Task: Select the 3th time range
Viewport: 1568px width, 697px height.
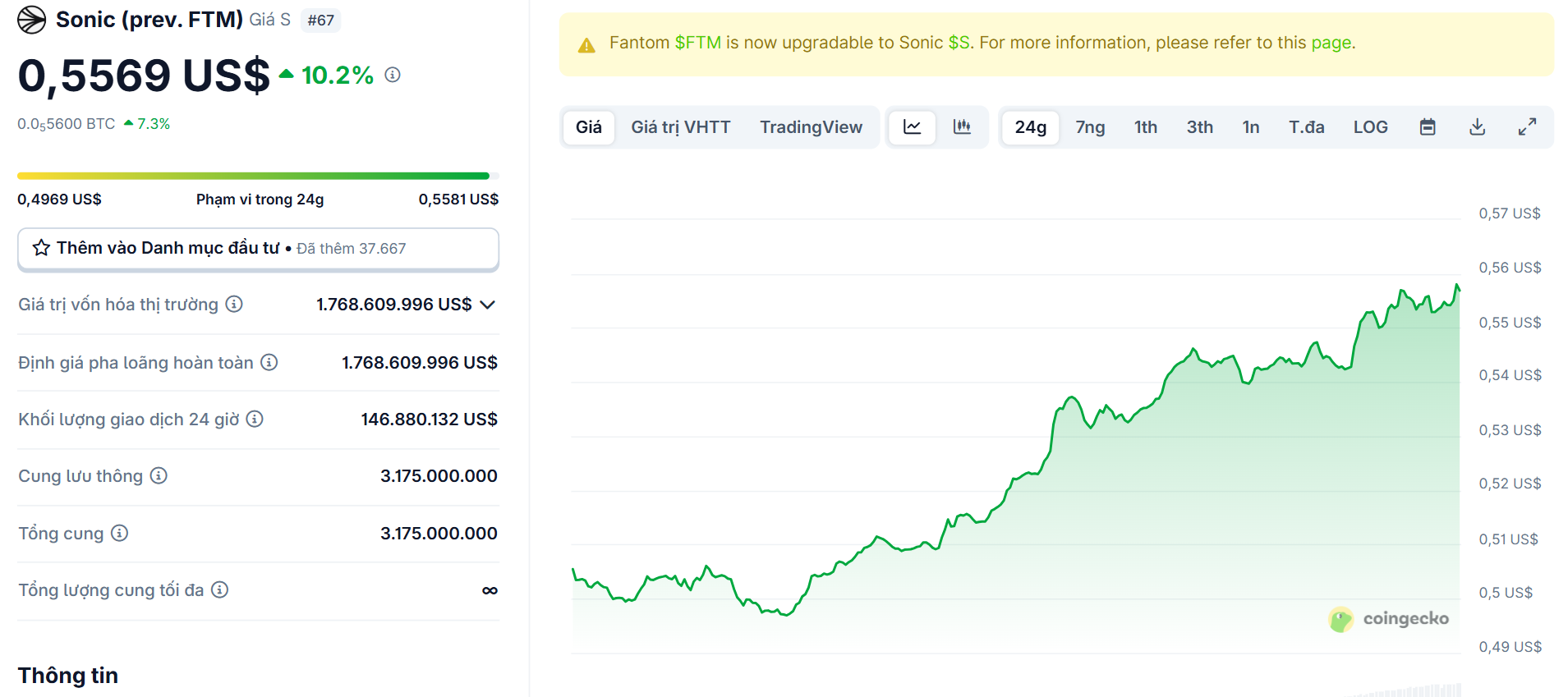Action: click(x=1200, y=127)
